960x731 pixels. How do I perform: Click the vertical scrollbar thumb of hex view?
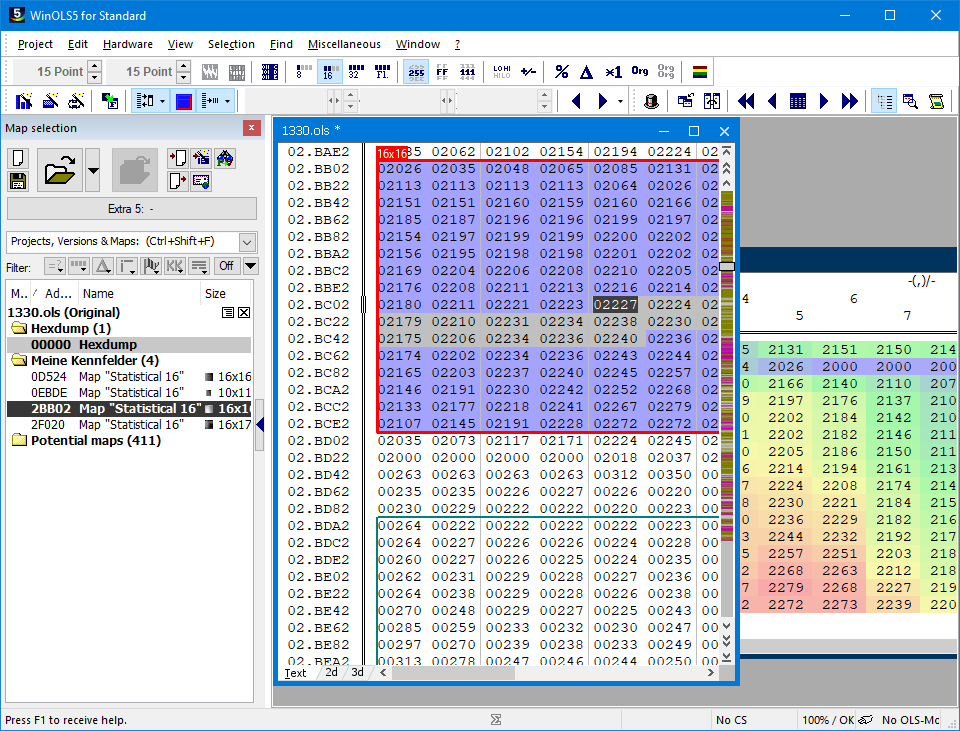point(727,267)
